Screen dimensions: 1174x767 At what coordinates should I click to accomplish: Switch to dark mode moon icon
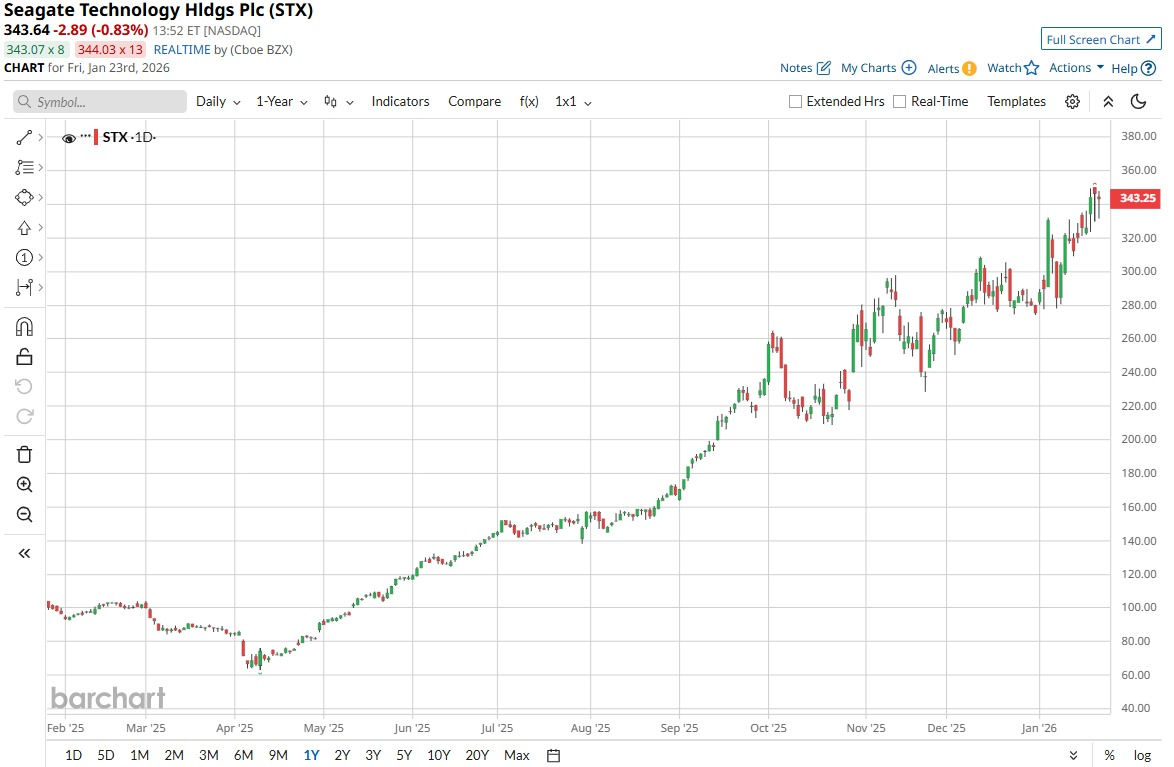[1138, 102]
